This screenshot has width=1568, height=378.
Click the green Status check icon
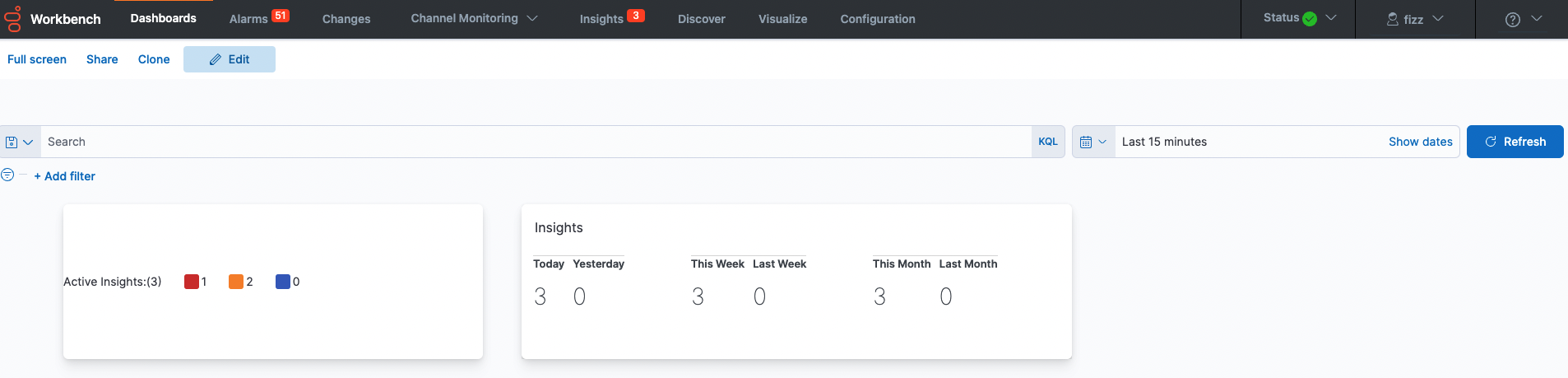(x=1310, y=19)
